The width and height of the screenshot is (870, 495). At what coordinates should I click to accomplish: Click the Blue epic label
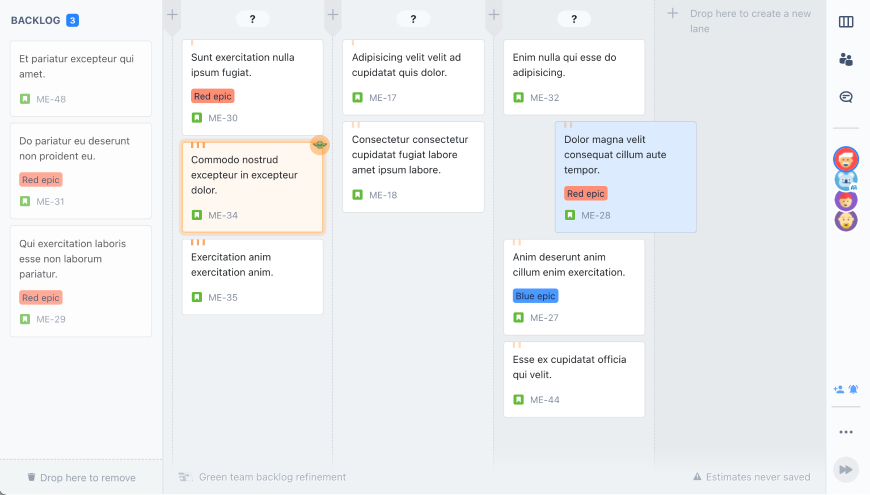coord(535,296)
